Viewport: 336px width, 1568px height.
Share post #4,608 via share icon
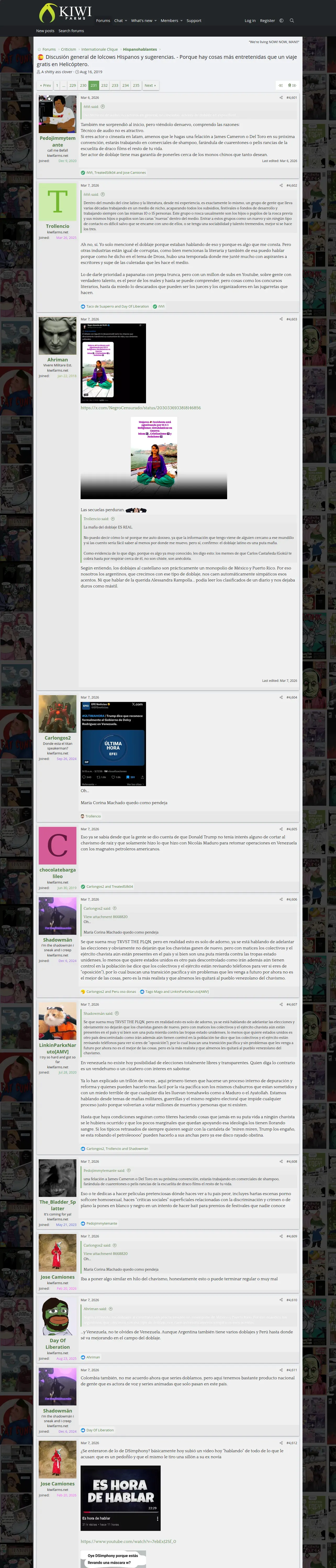[x=281, y=1161]
